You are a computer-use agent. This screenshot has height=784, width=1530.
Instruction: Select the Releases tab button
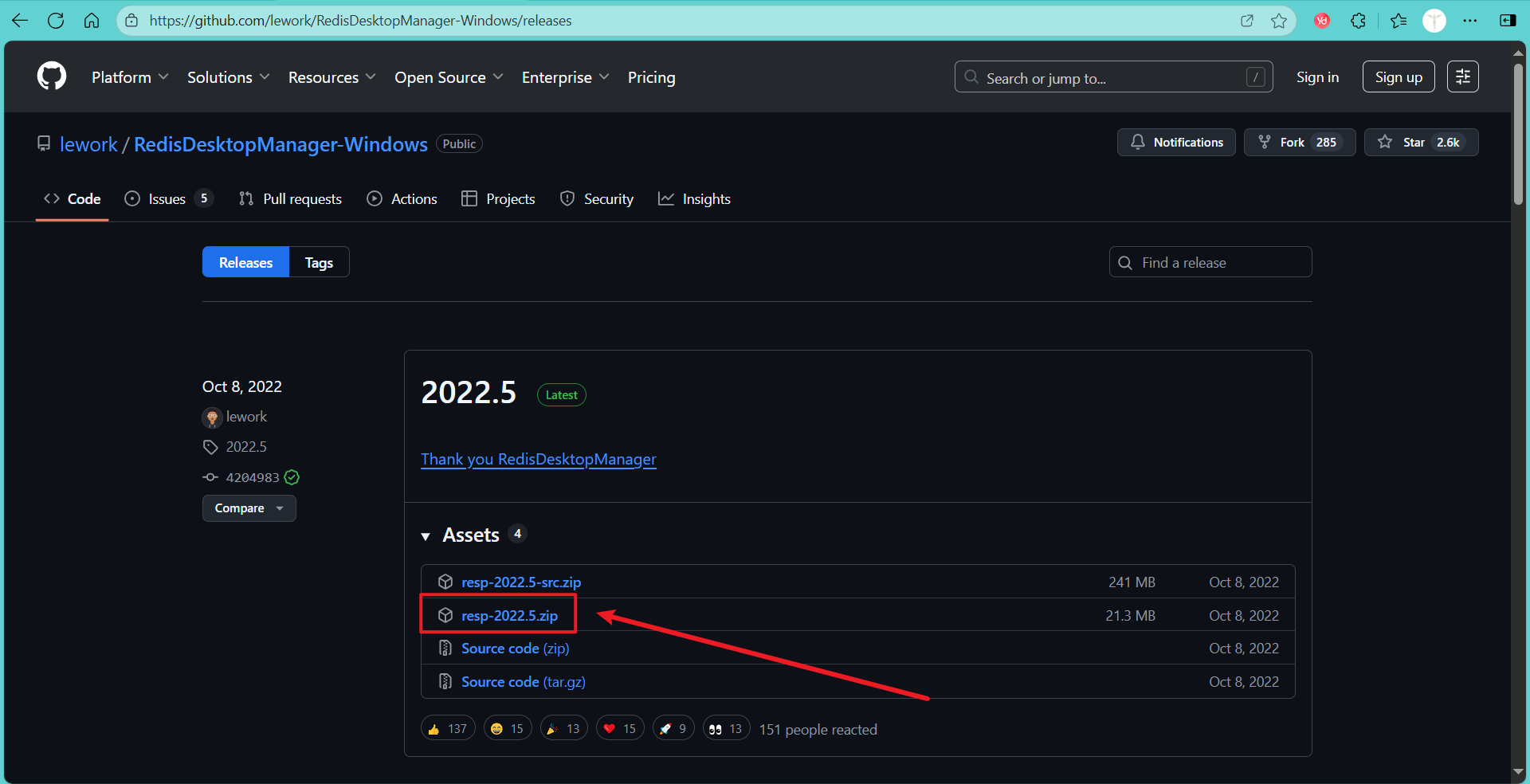(245, 262)
